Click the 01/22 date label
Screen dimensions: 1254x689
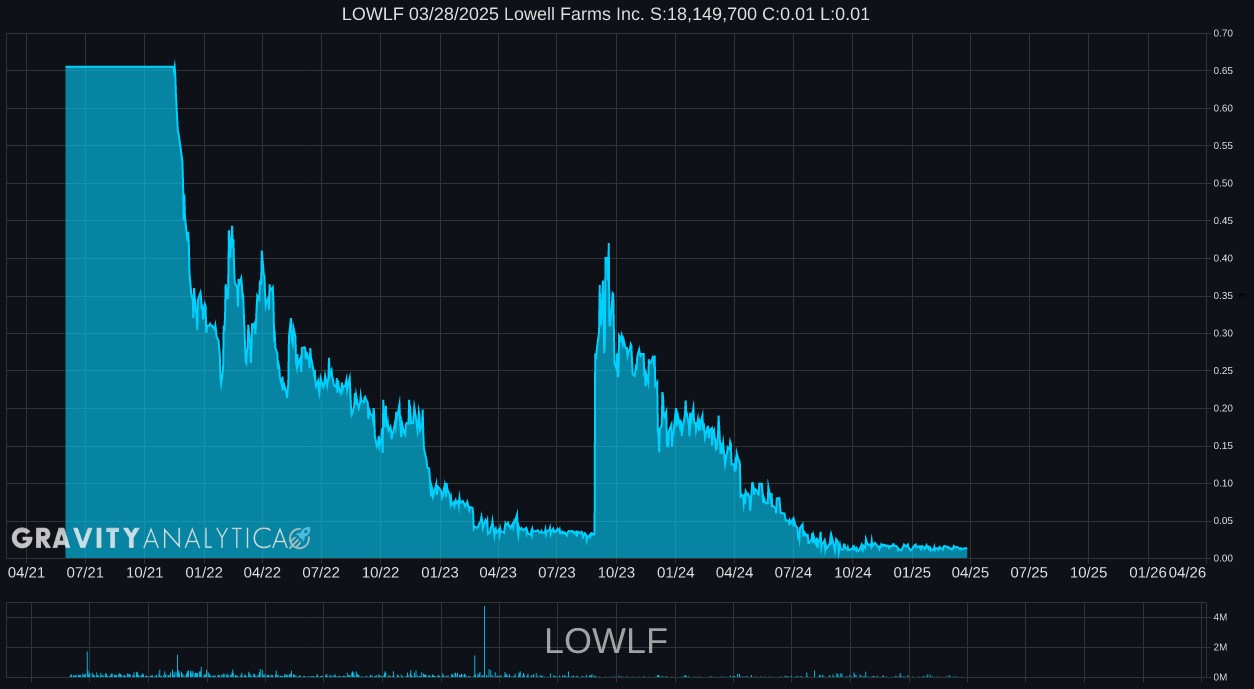[204, 572]
